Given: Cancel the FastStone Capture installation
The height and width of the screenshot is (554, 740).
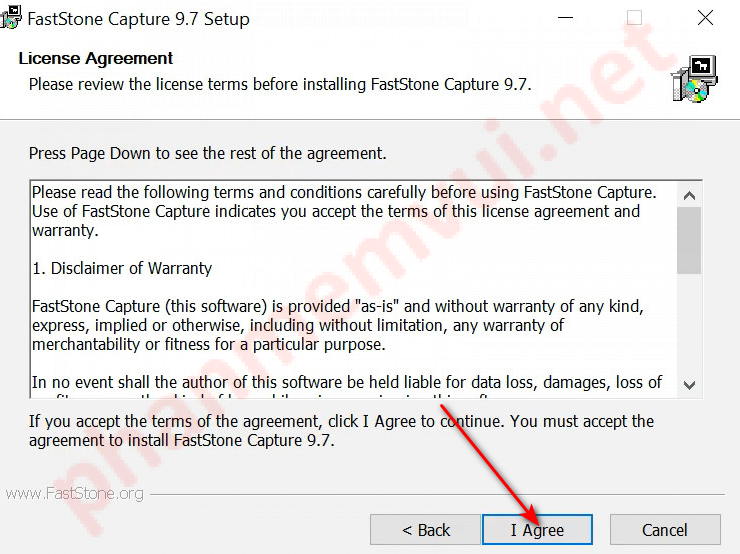Looking at the screenshot, I should click(x=665, y=529).
